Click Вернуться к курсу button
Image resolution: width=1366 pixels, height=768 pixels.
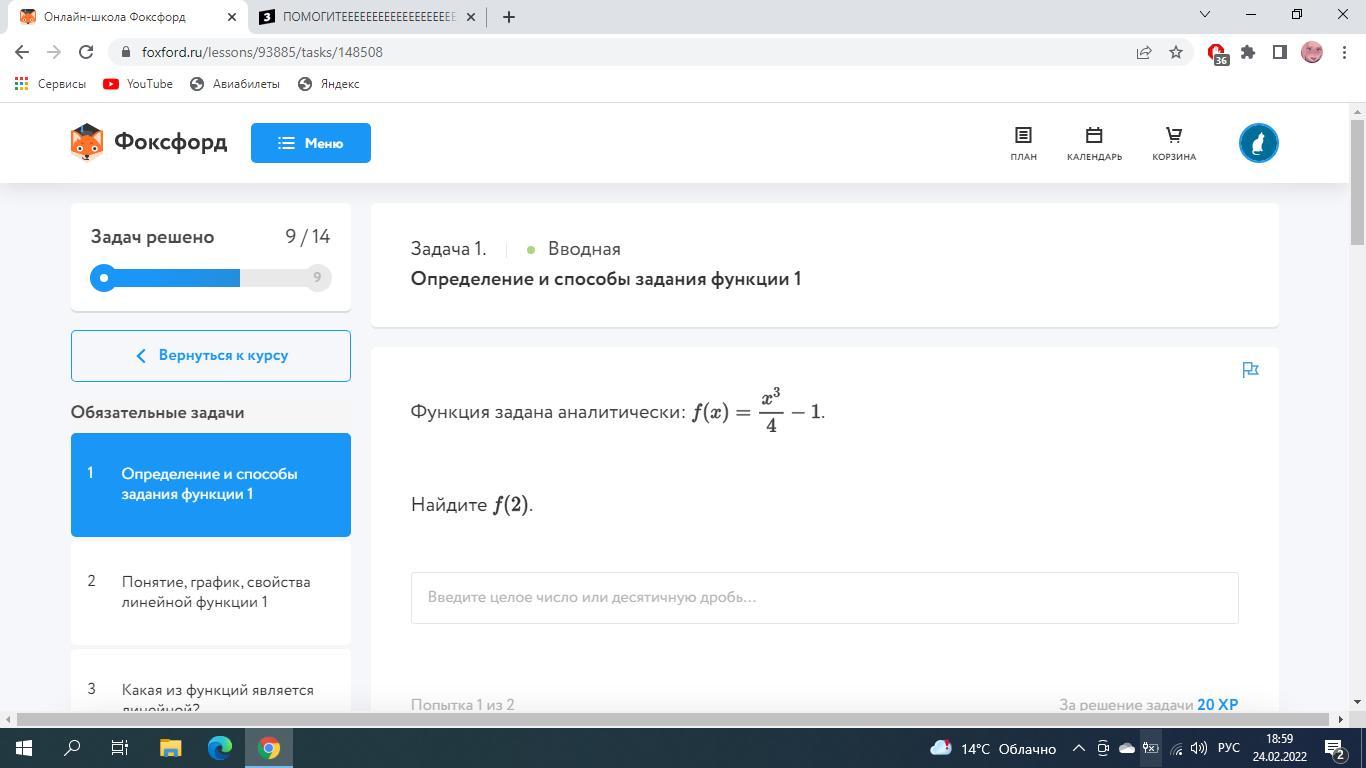point(211,356)
